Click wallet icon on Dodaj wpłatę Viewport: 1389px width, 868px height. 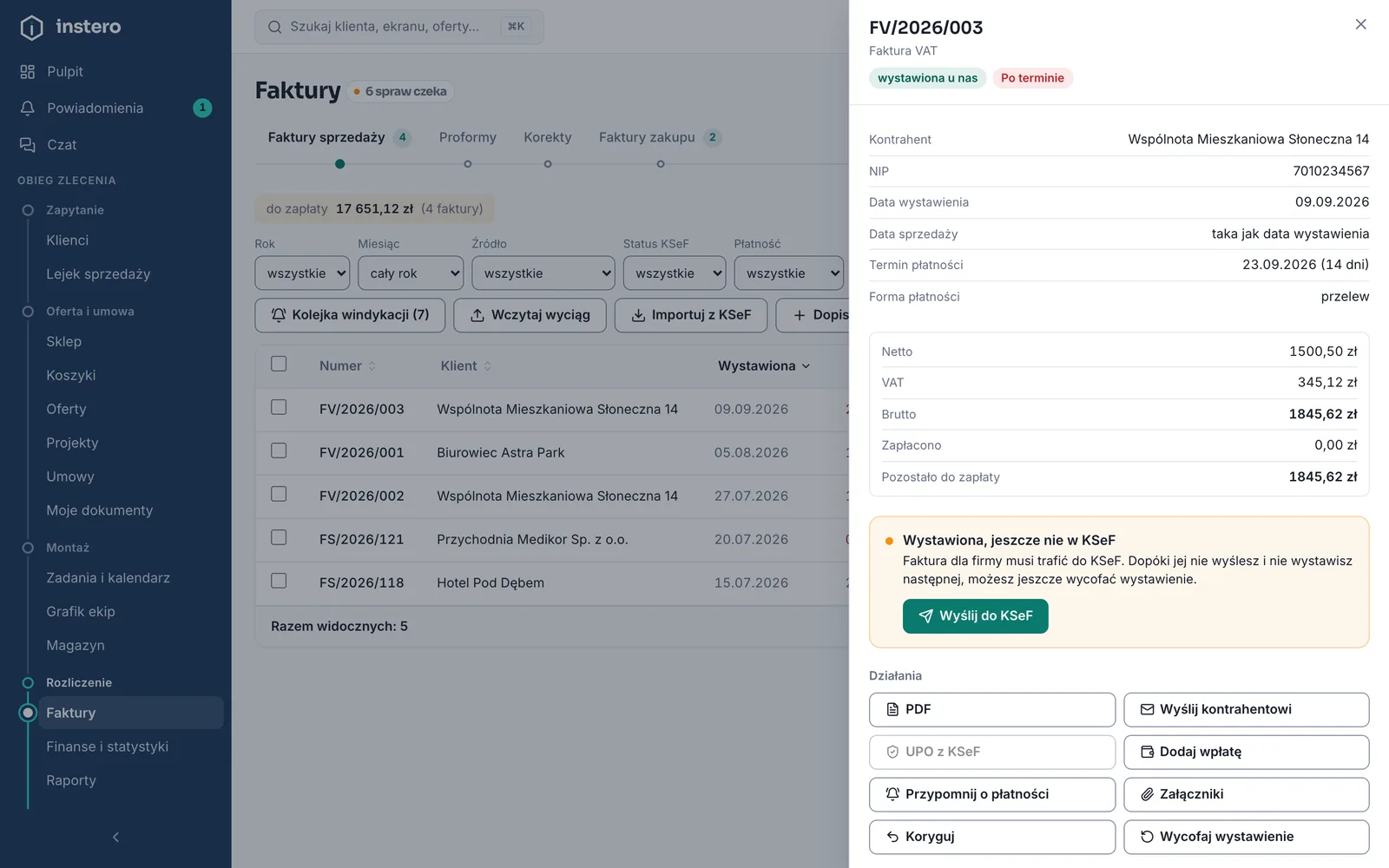1147,752
